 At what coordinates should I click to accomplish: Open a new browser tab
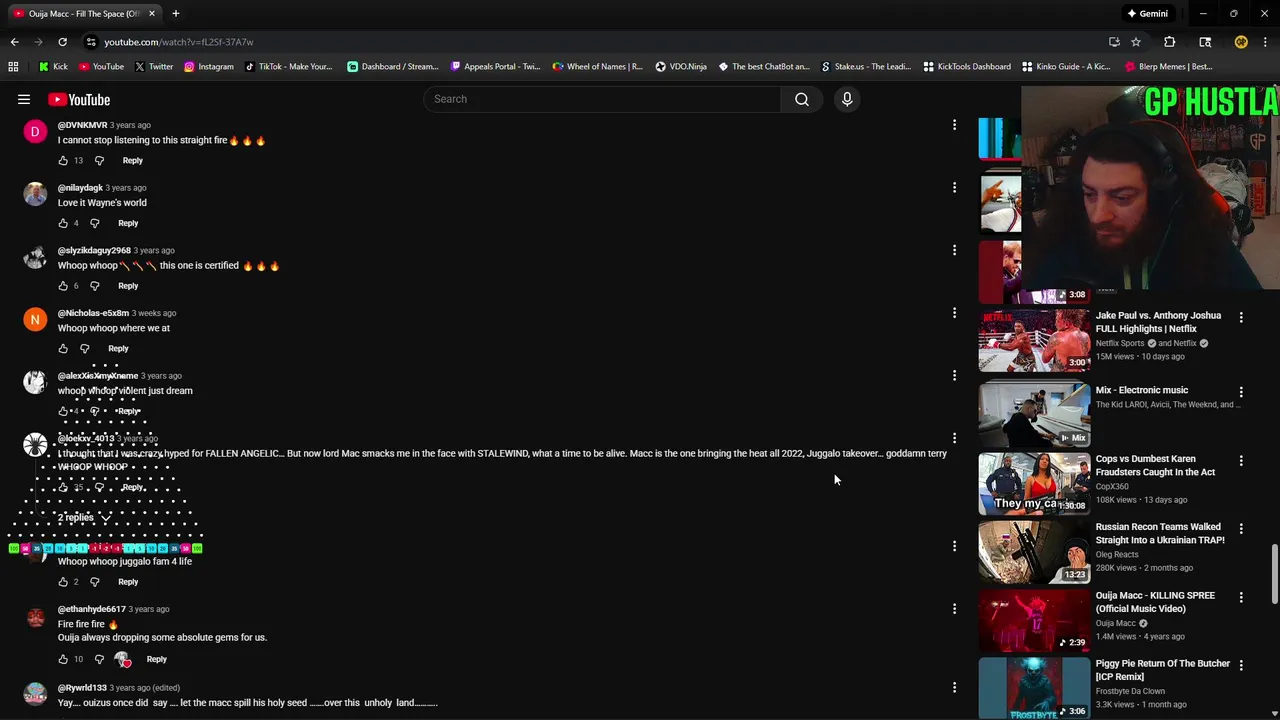pyautogui.click(x=176, y=14)
